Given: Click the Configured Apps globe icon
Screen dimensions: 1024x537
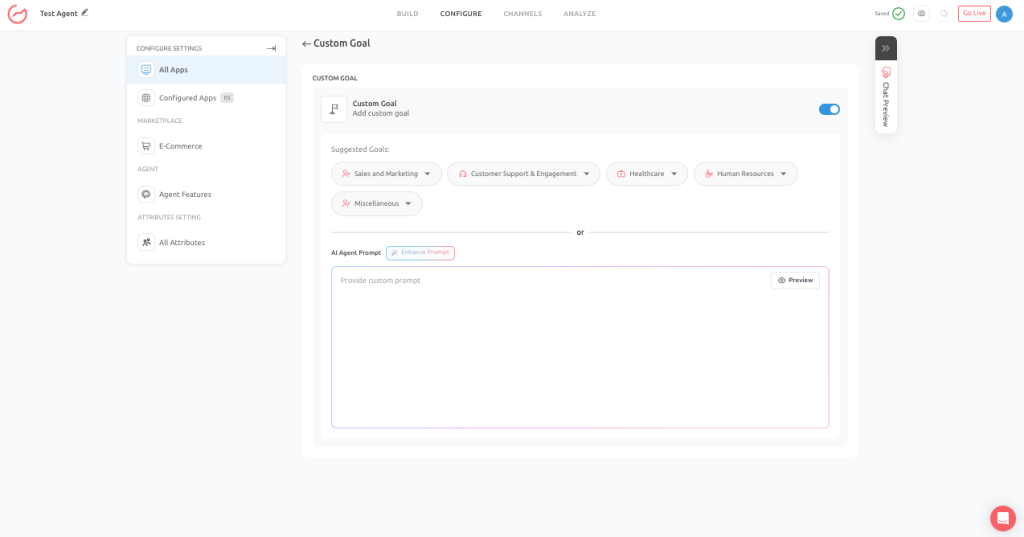Looking at the screenshot, I should [x=146, y=97].
